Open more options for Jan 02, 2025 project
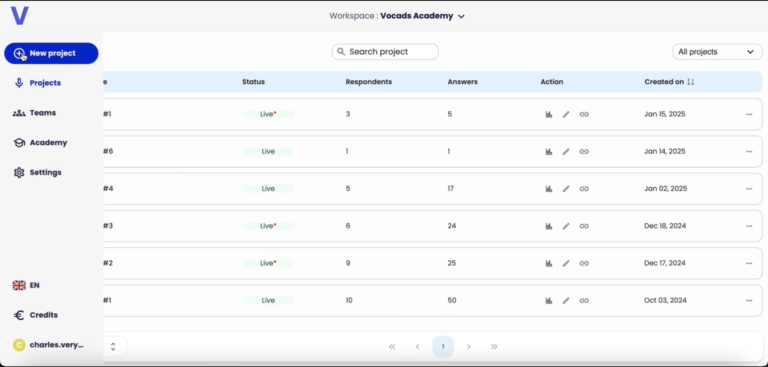Image resolution: width=768 pixels, height=367 pixels. tap(749, 189)
